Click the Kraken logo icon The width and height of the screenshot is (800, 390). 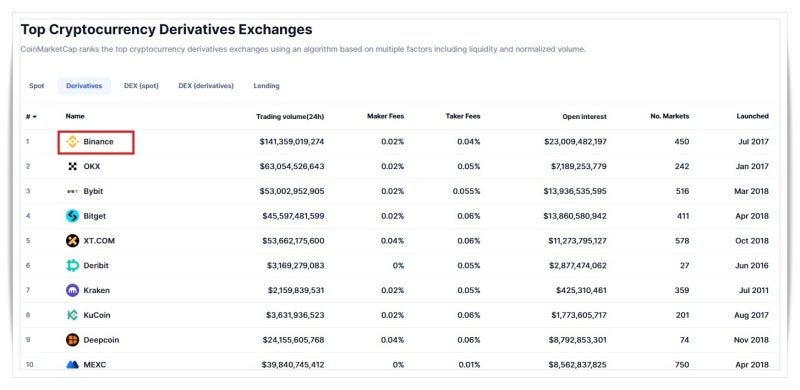click(x=72, y=290)
